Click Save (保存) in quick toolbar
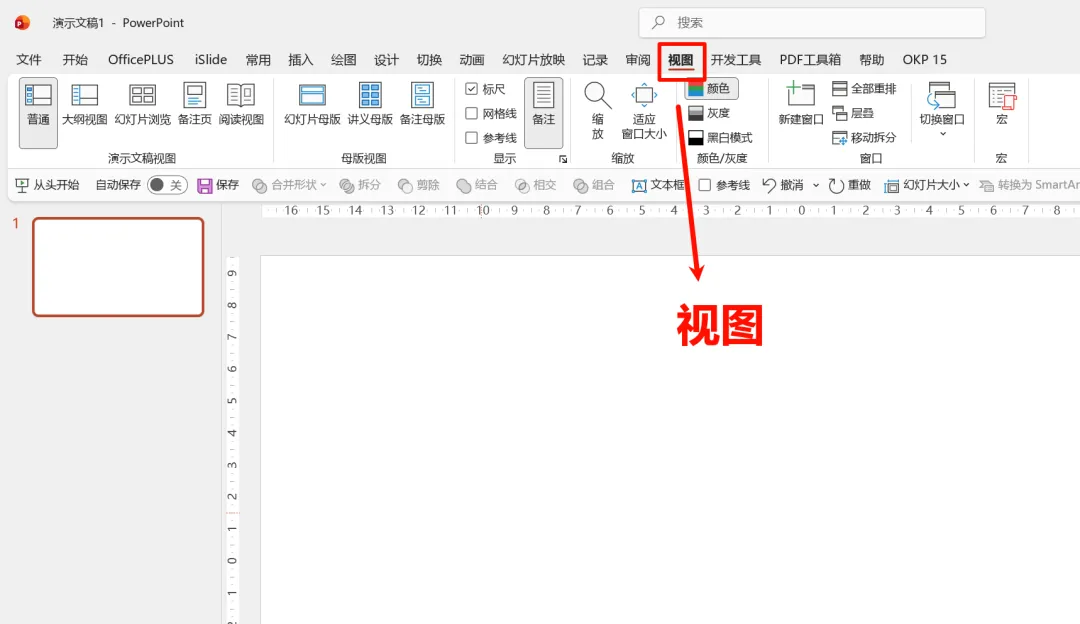Image resolution: width=1080 pixels, height=624 pixels. coord(218,185)
